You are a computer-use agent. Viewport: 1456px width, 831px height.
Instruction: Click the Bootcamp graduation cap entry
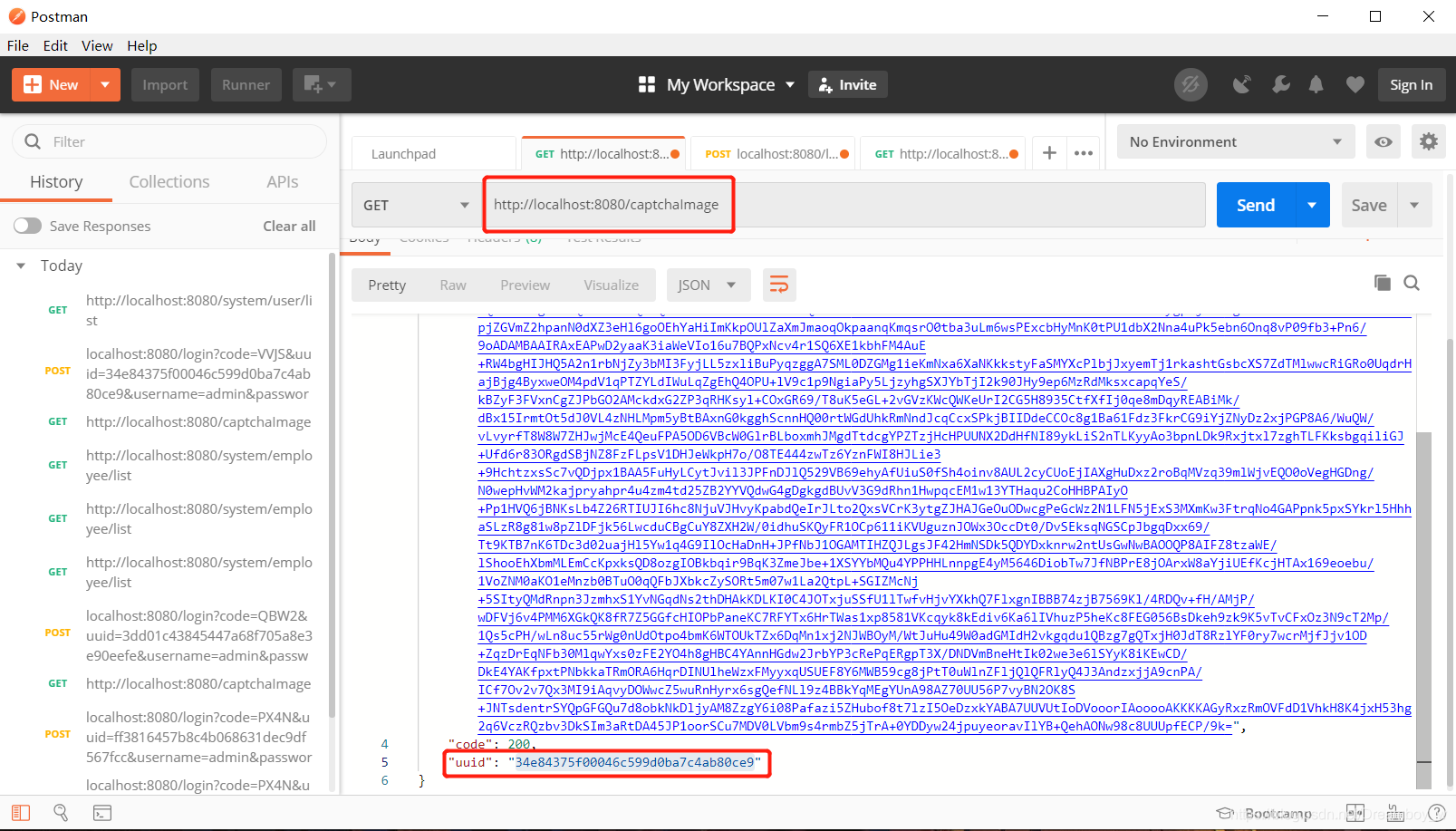[x=1264, y=814]
